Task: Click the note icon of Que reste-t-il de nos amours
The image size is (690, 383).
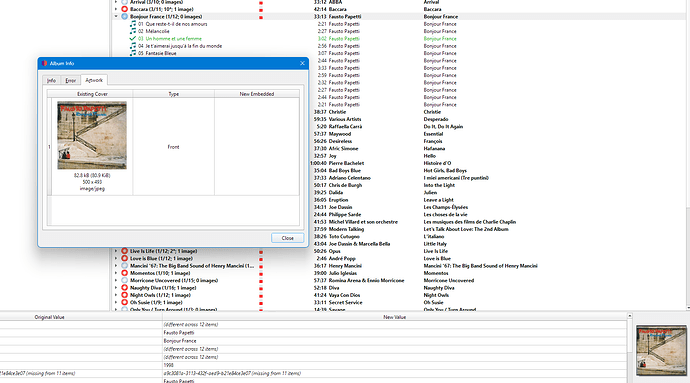Action: (x=132, y=24)
